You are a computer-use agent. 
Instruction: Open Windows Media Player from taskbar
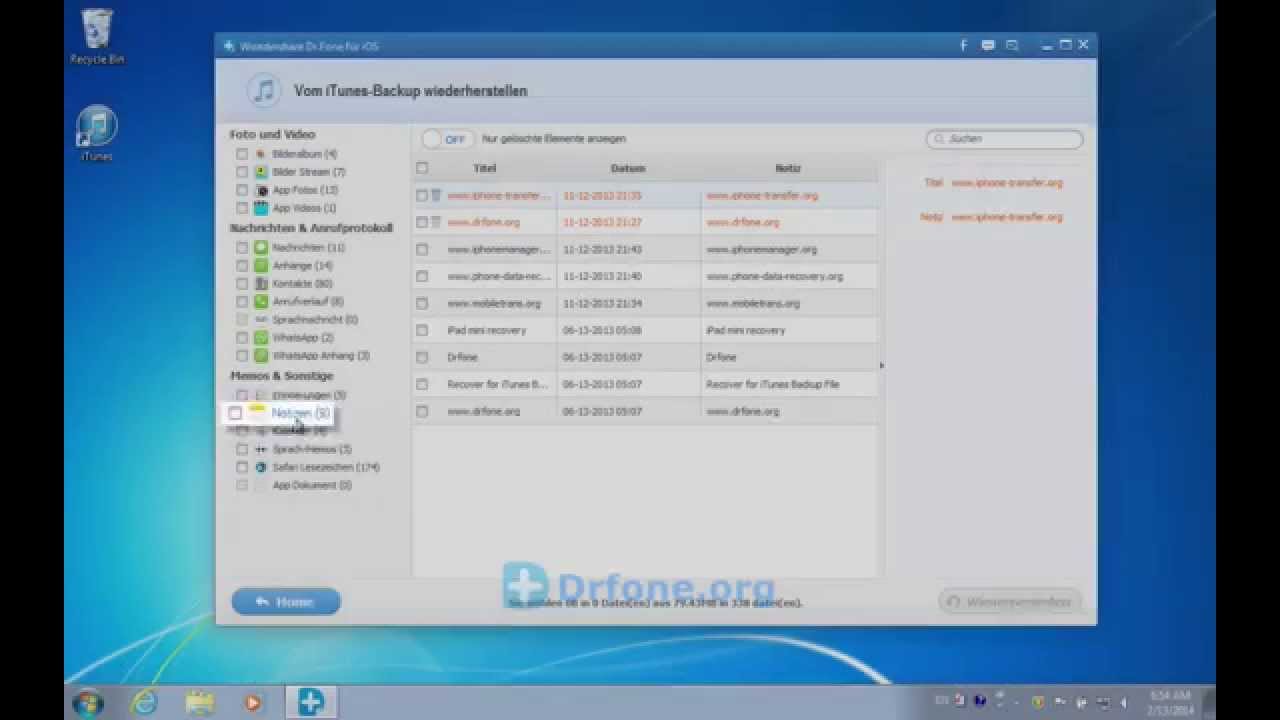tap(252, 702)
